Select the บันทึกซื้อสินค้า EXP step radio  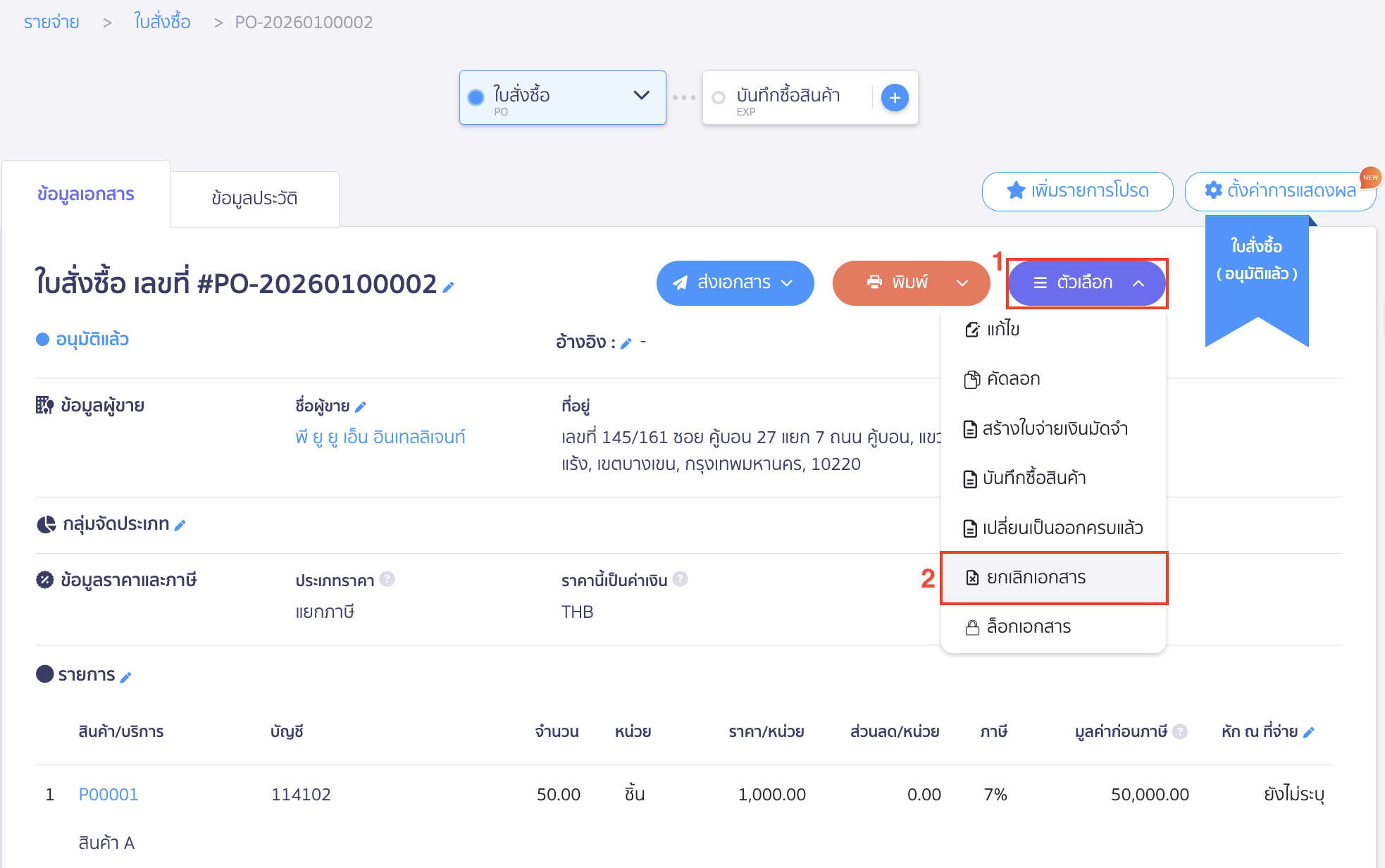719,98
